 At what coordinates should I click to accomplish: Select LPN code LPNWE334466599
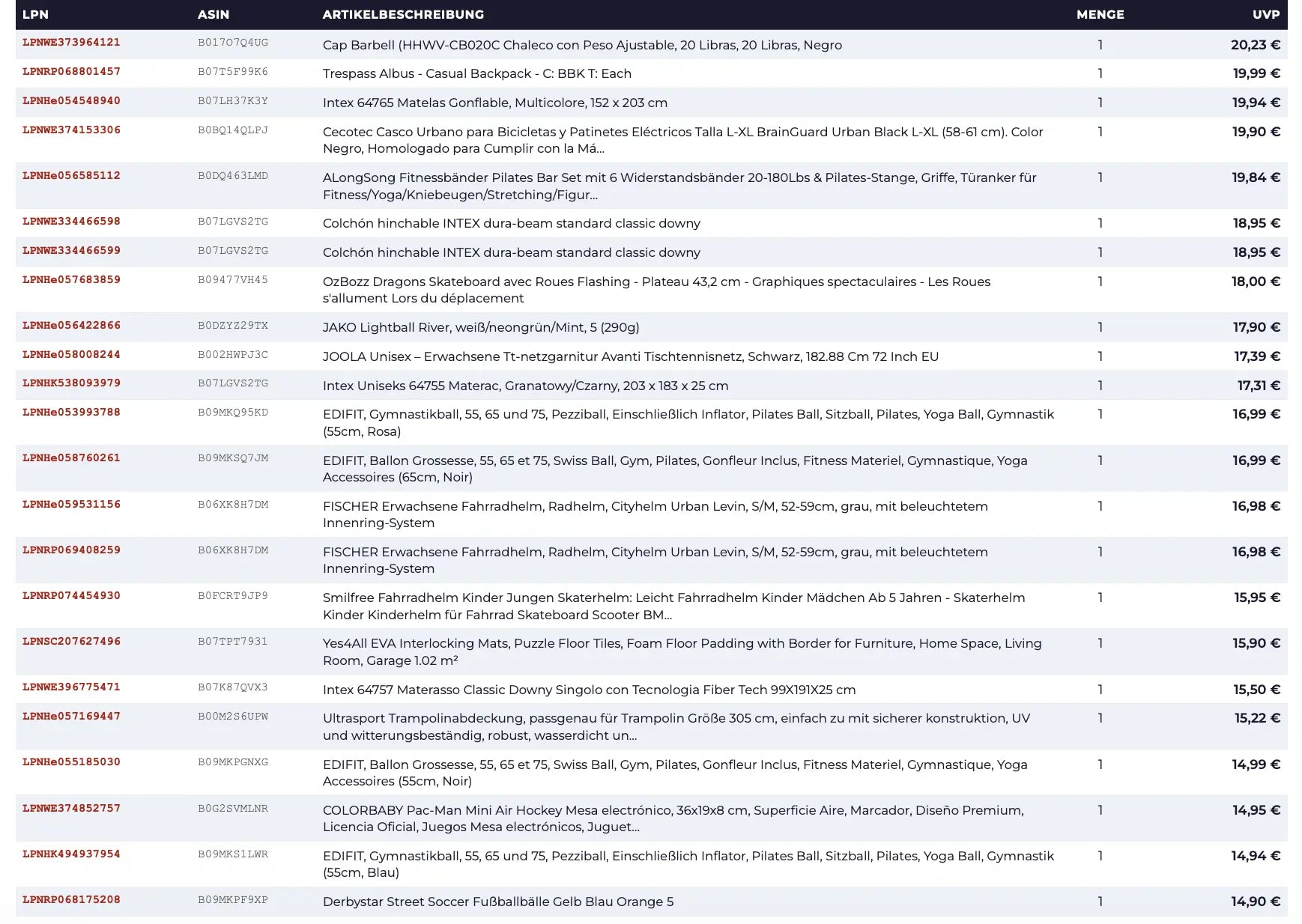[71, 251]
